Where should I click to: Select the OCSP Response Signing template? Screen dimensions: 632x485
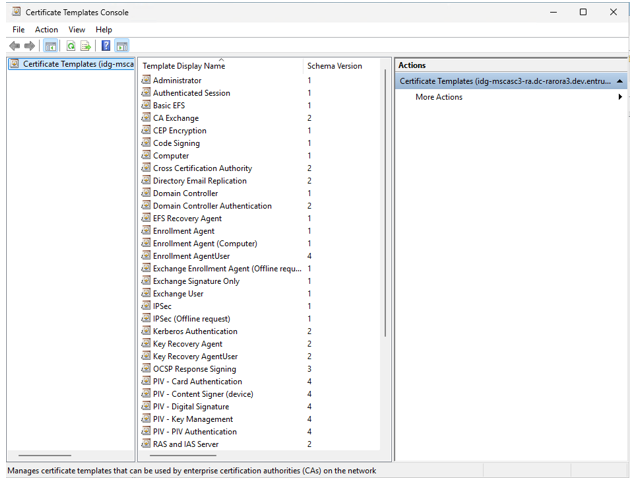pyautogui.click(x=193, y=369)
